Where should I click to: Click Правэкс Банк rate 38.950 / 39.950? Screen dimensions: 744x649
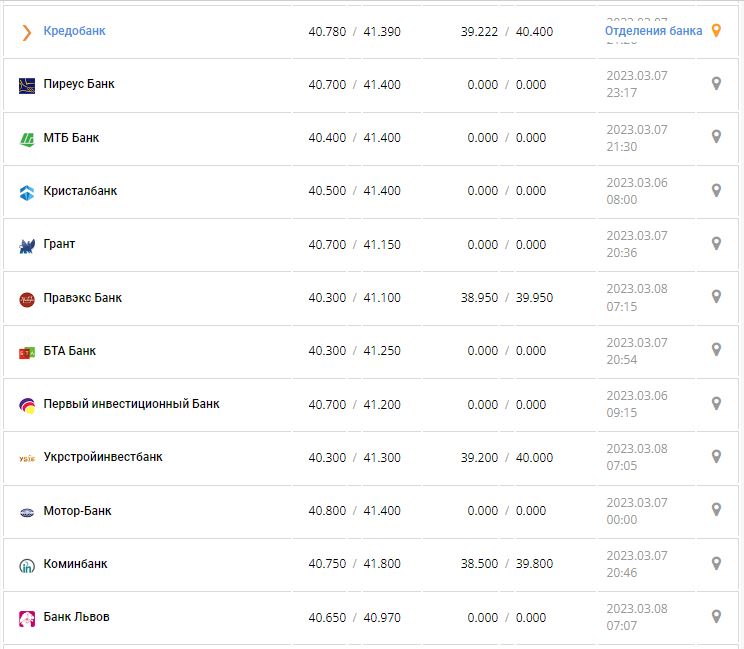point(506,298)
